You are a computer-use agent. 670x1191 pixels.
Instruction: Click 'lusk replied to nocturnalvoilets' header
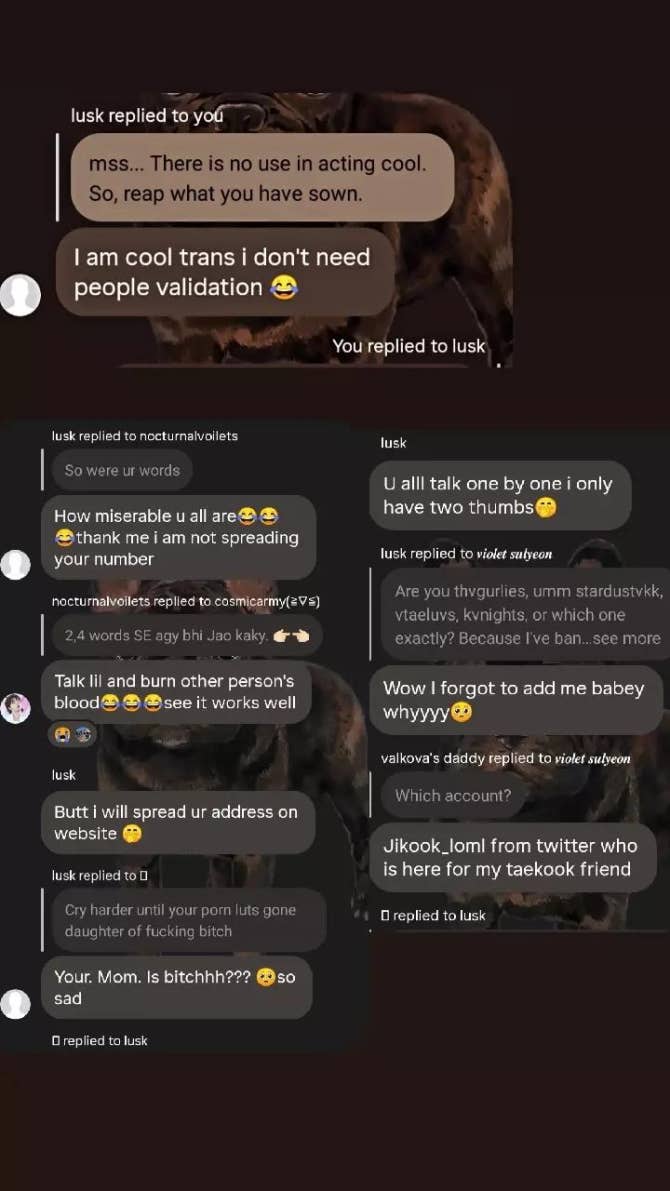coord(144,436)
